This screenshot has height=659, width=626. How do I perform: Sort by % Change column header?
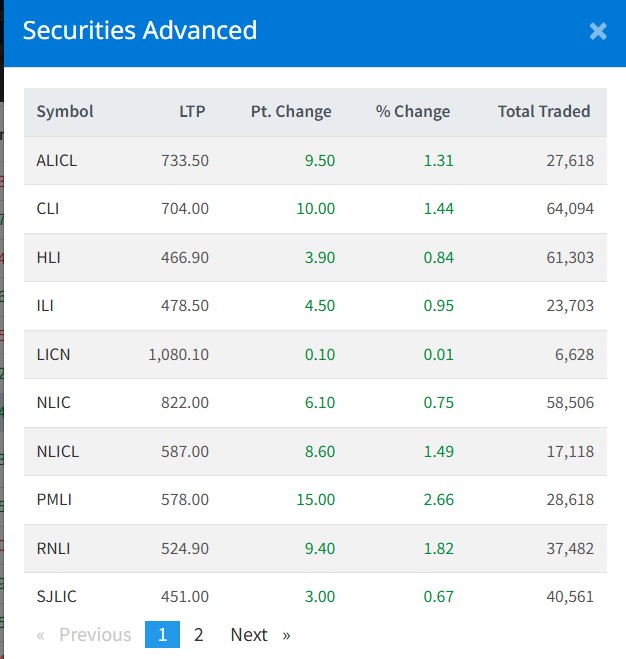click(x=413, y=111)
